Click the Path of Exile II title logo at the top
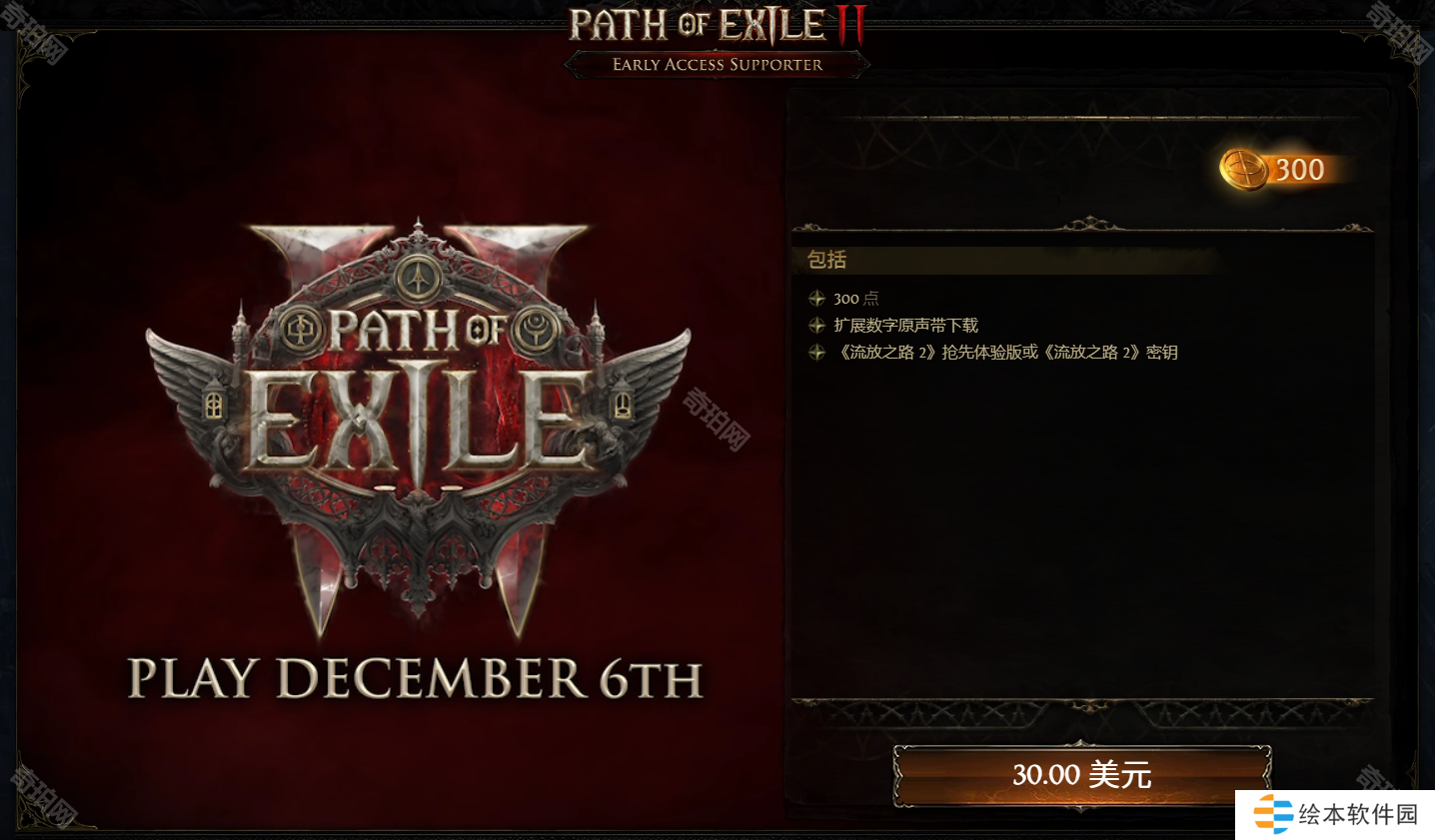This screenshot has height=840, width=1435. 717,25
